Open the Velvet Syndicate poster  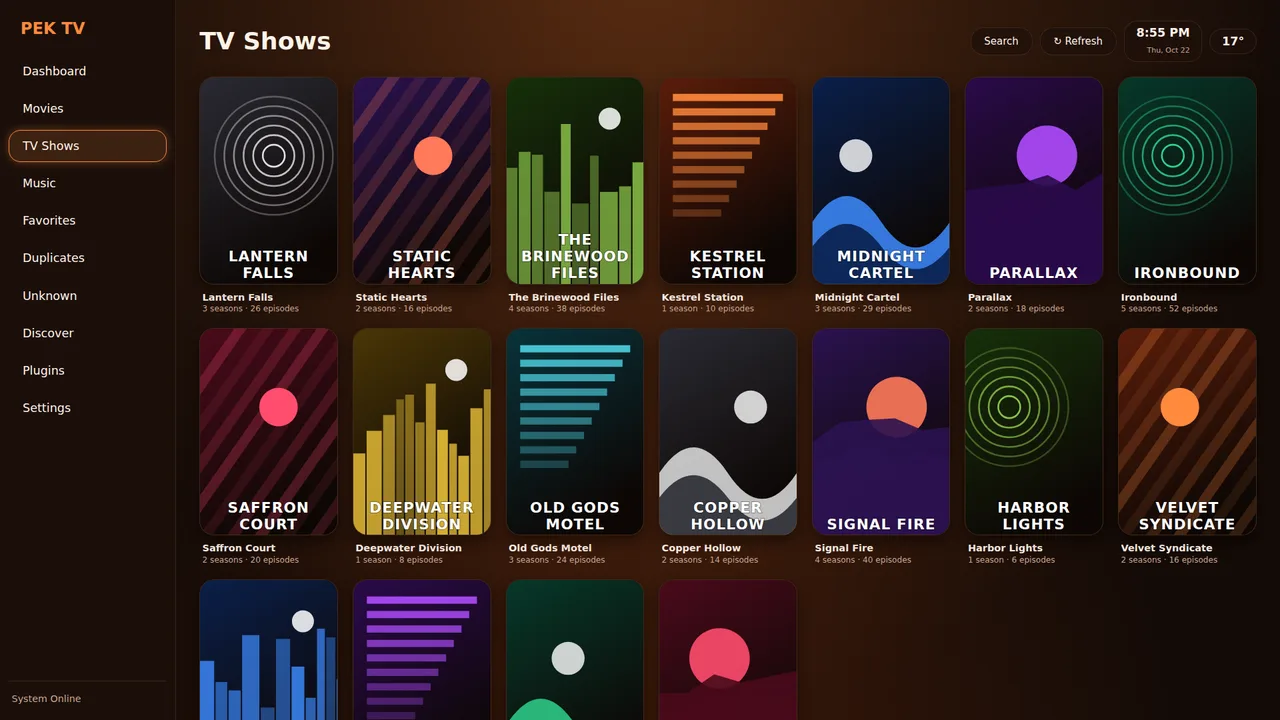1187,432
